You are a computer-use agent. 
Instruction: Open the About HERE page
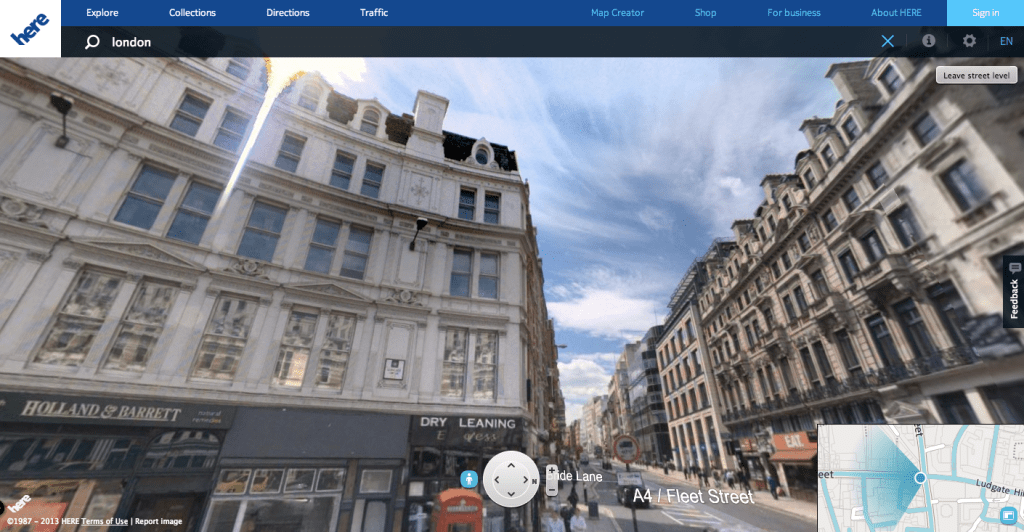pos(896,12)
